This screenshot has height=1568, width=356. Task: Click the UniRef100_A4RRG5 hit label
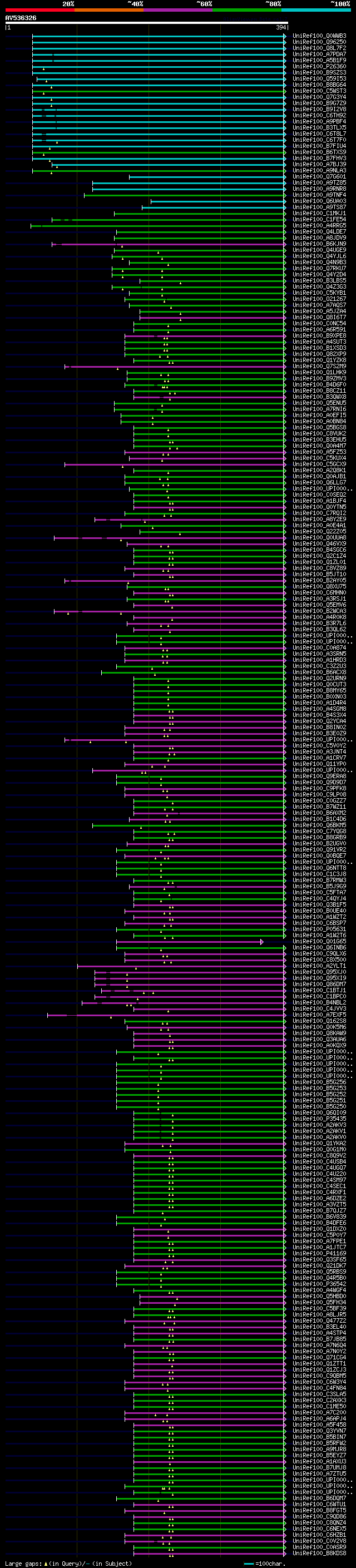pos(319,226)
